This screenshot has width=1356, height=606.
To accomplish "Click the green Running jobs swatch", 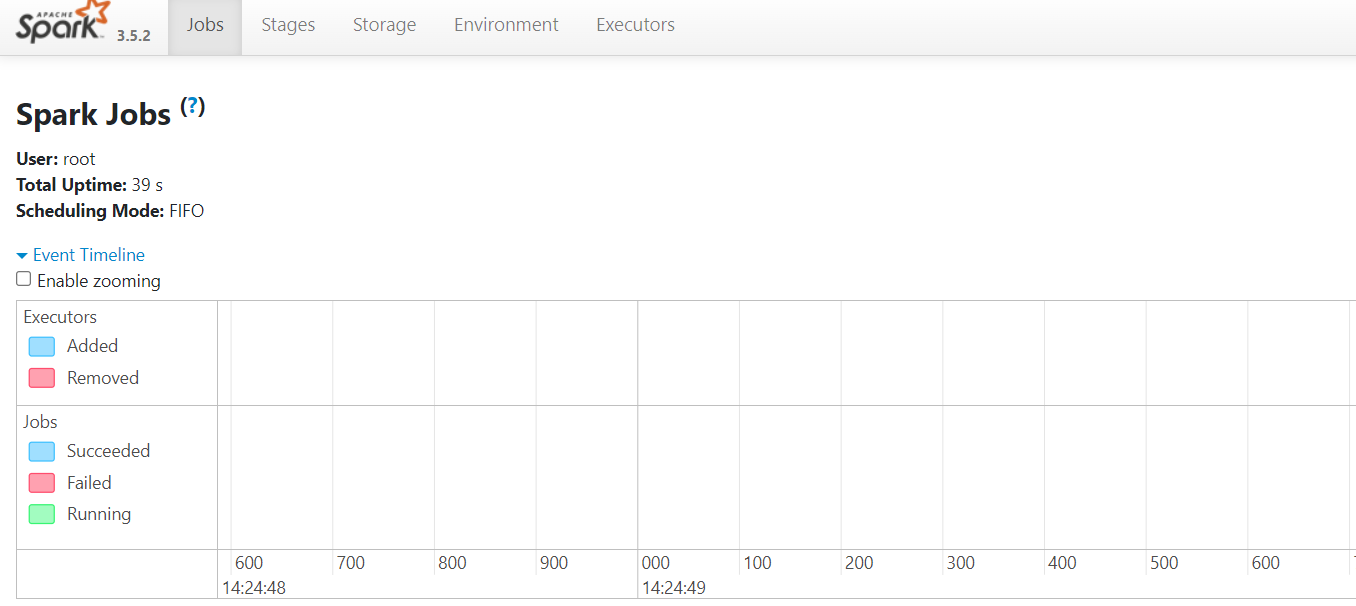I will click(x=42, y=514).
